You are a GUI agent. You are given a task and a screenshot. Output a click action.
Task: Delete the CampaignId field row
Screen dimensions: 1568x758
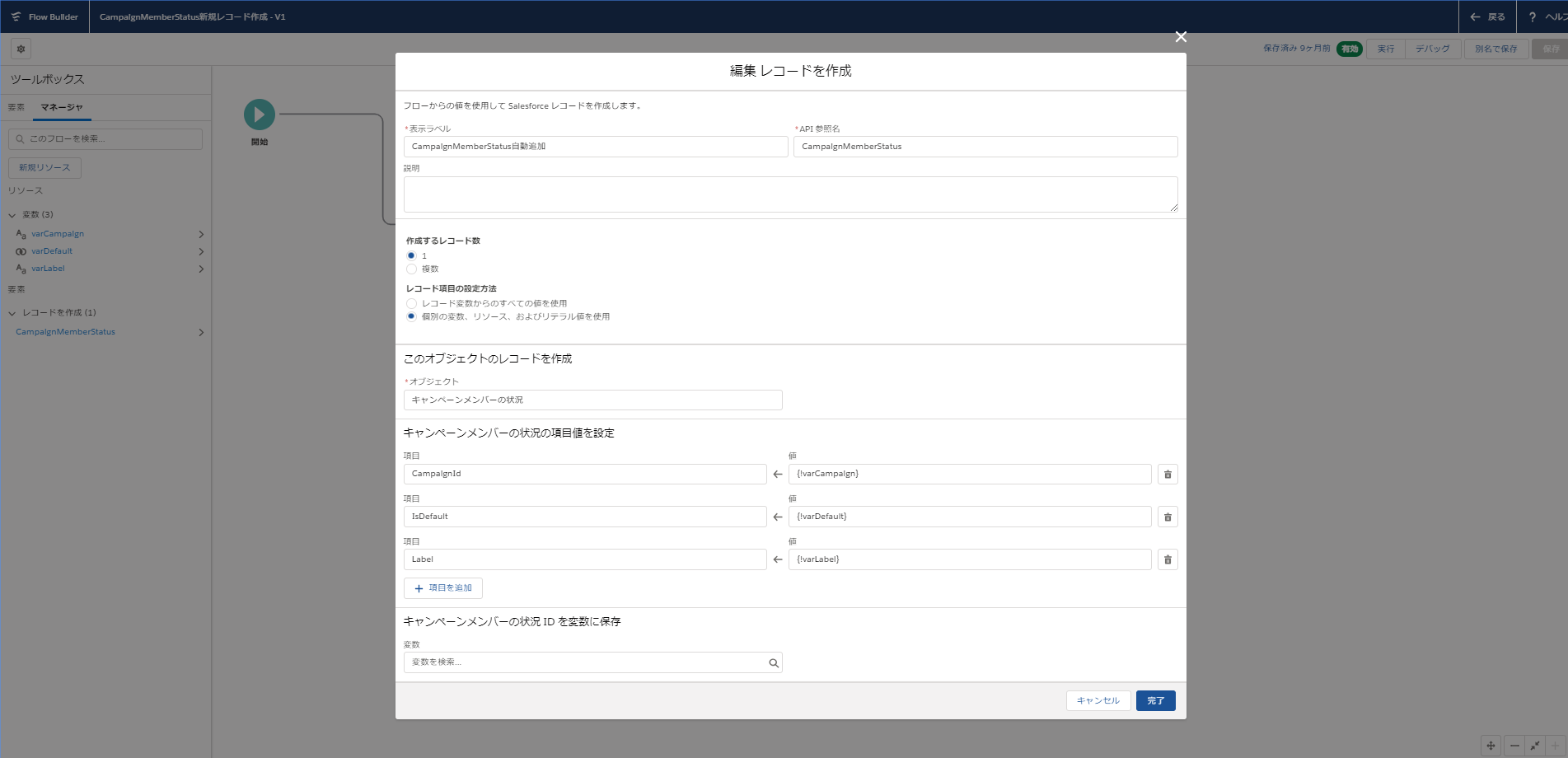tap(1168, 475)
